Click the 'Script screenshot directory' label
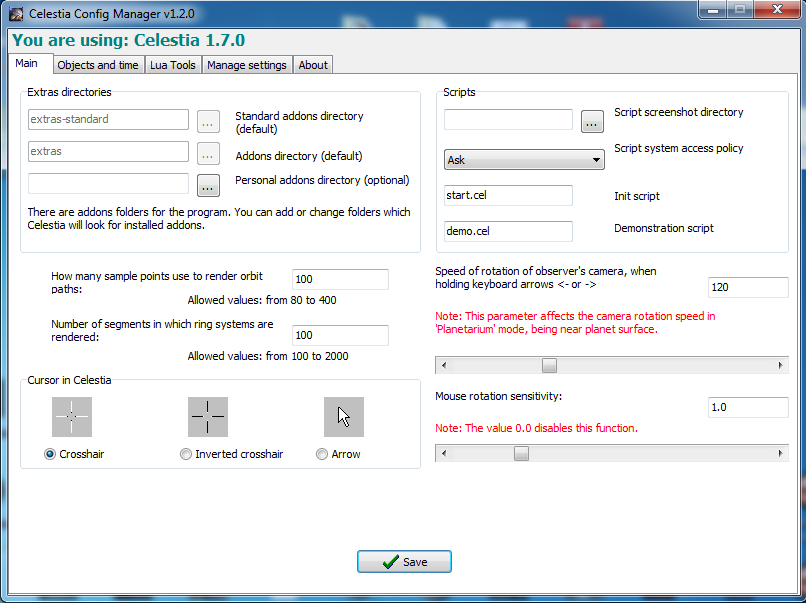This screenshot has height=603, width=806. 679,113
